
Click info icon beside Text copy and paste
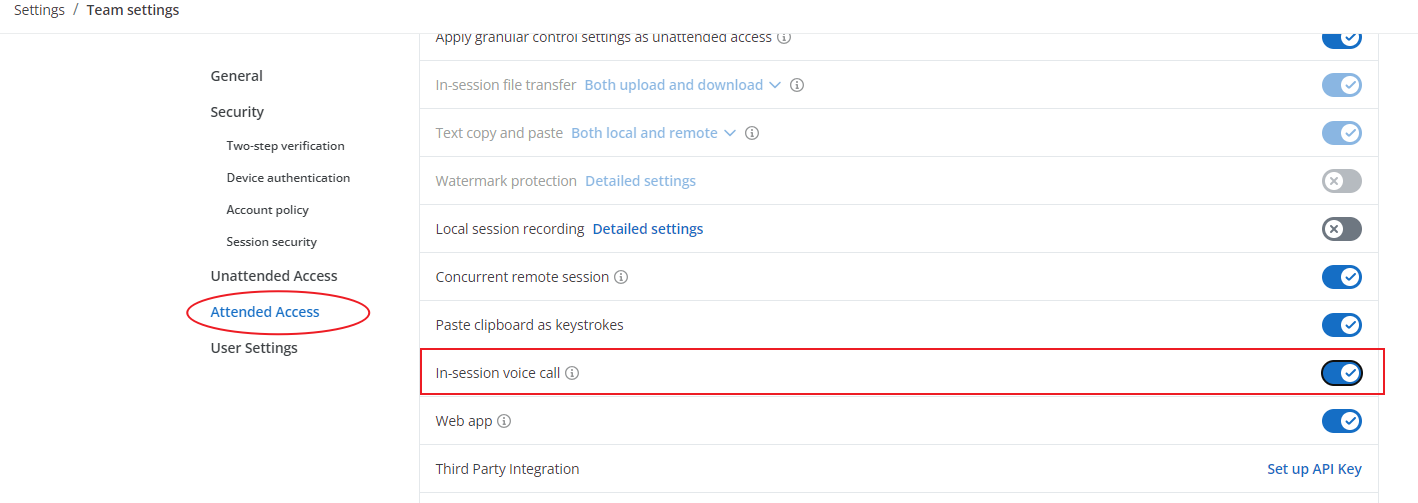tap(752, 133)
